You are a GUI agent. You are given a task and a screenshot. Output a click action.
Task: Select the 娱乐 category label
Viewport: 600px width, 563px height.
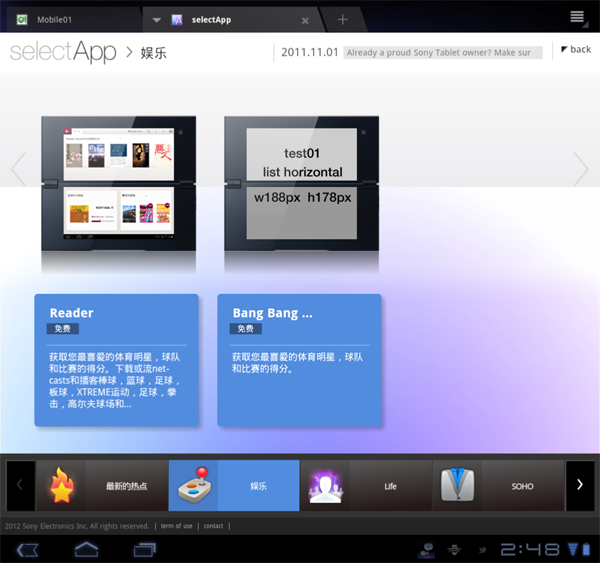(259, 486)
